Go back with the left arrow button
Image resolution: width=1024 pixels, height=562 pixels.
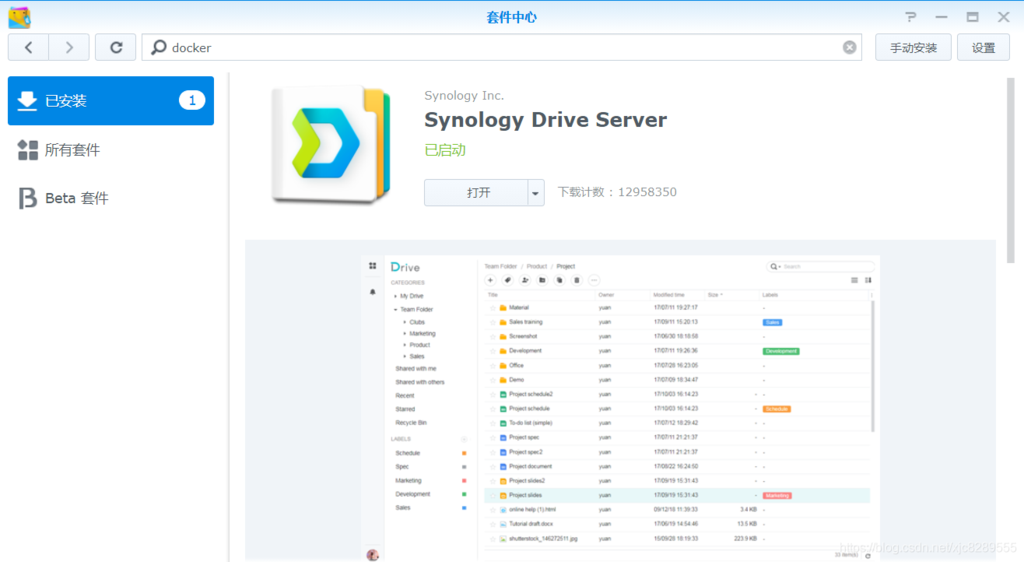(29, 48)
